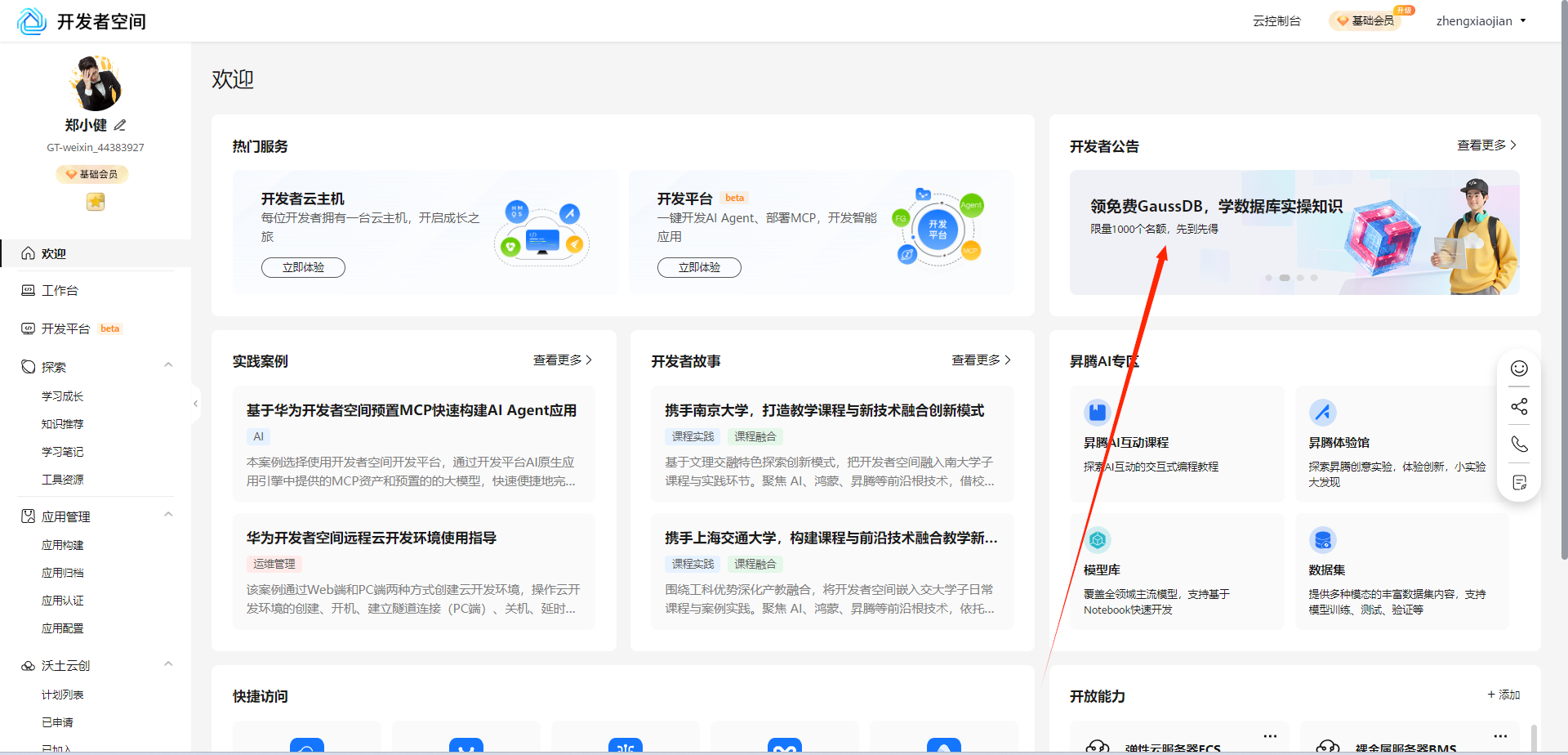The height and width of the screenshot is (755, 1568).
Task: Collapse the 沃土云创 sidebar section
Action: [168, 664]
